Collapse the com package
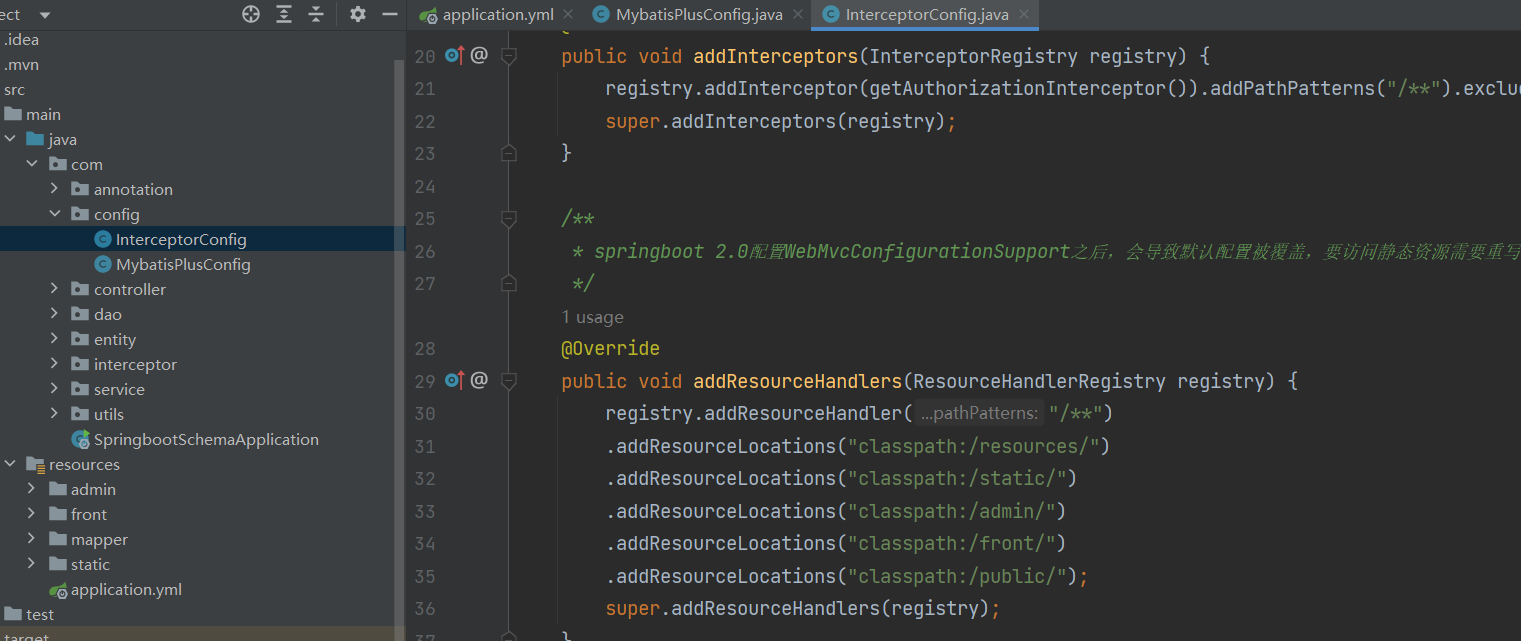 pos(32,164)
